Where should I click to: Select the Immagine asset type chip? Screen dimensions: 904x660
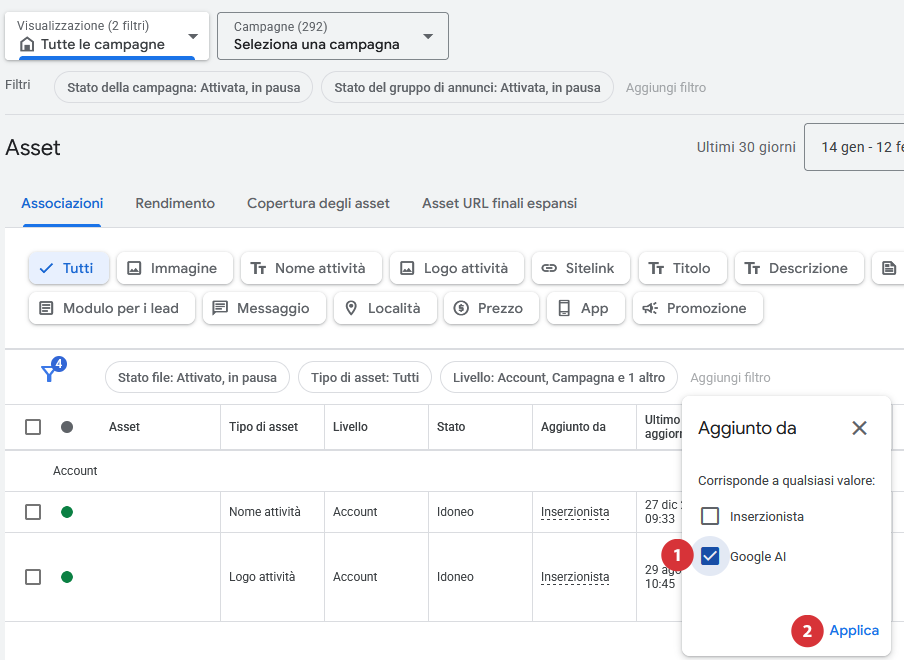[174, 268]
